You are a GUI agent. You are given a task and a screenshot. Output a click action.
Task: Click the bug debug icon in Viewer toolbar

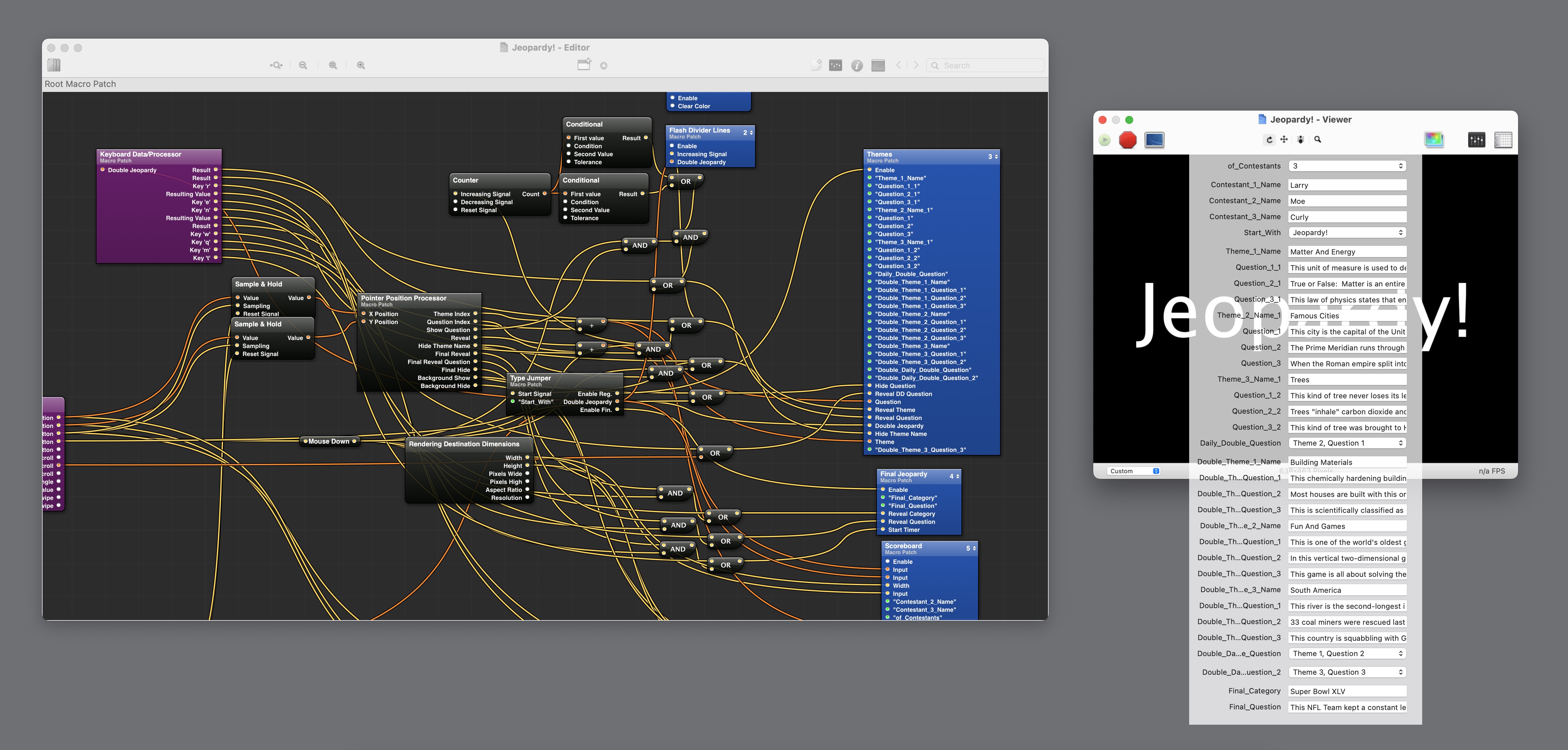pos(1300,140)
